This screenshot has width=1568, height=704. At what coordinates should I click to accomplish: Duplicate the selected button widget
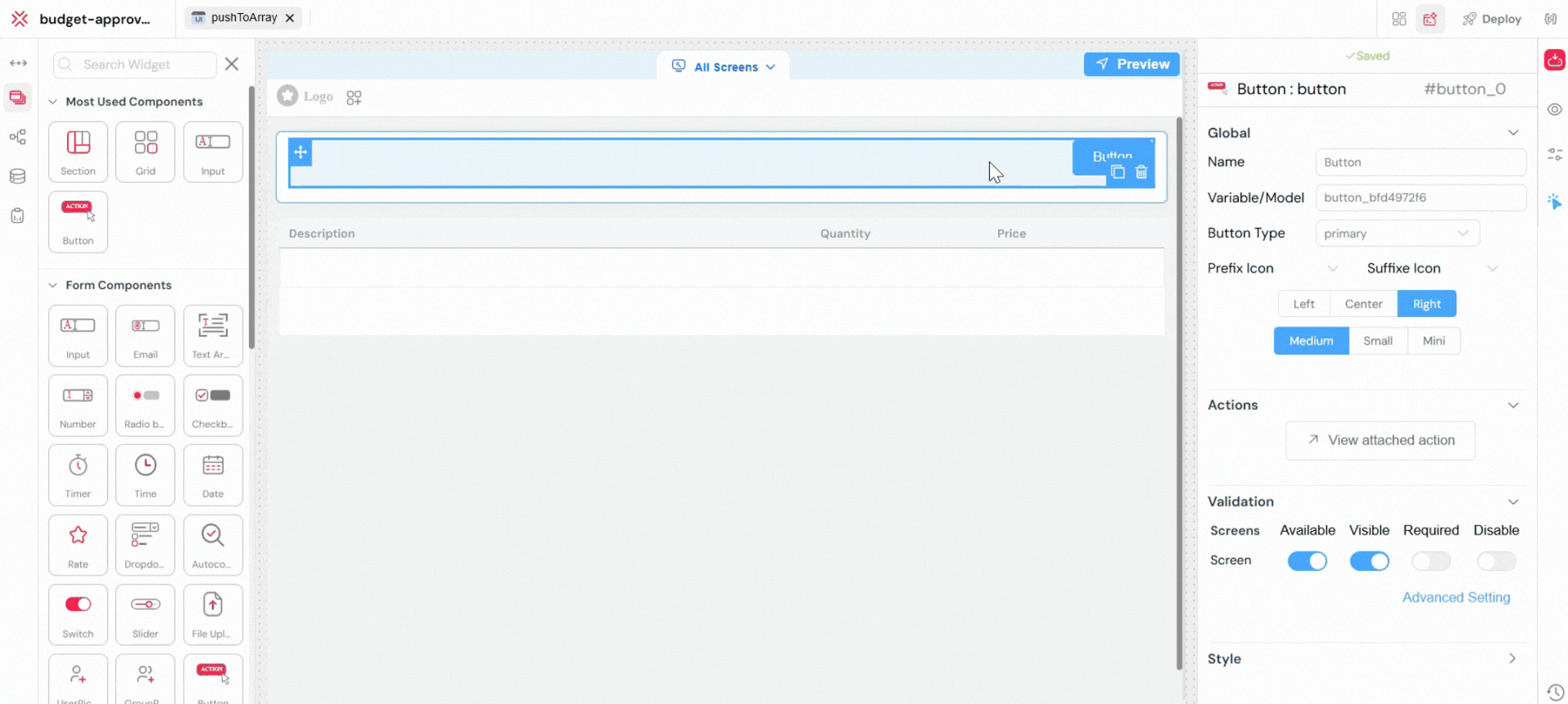[x=1118, y=172]
